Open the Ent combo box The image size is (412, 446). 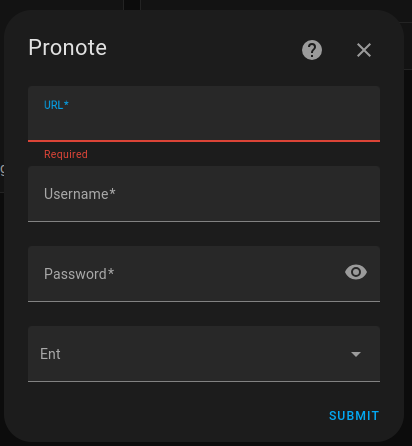click(204, 354)
